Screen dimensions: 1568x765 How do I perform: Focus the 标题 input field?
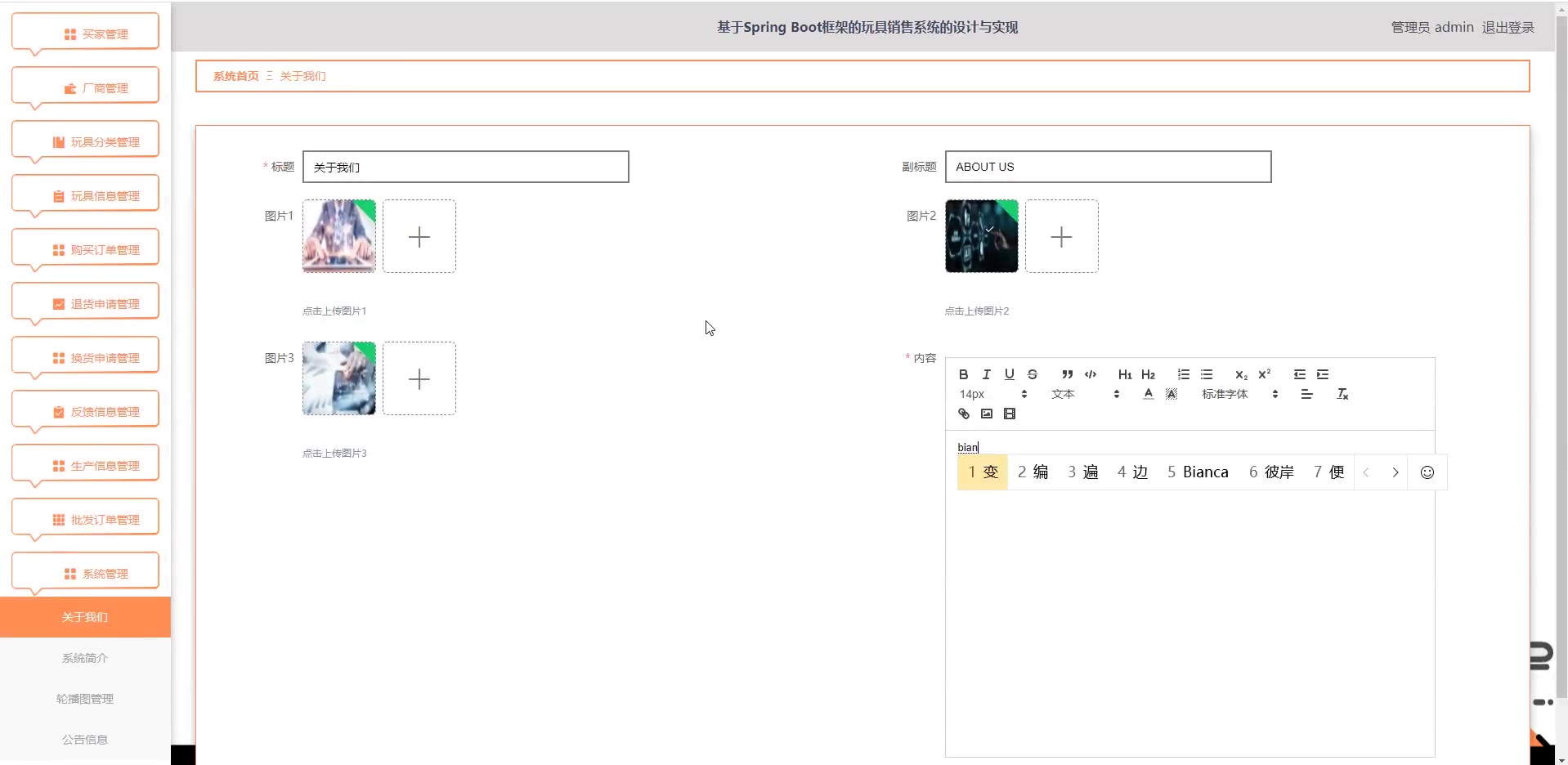(x=465, y=167)
